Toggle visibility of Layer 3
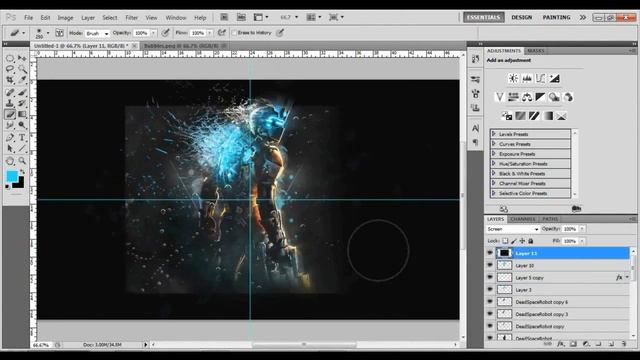The width and height of the screenshot is (640, 360). [490, 290]
